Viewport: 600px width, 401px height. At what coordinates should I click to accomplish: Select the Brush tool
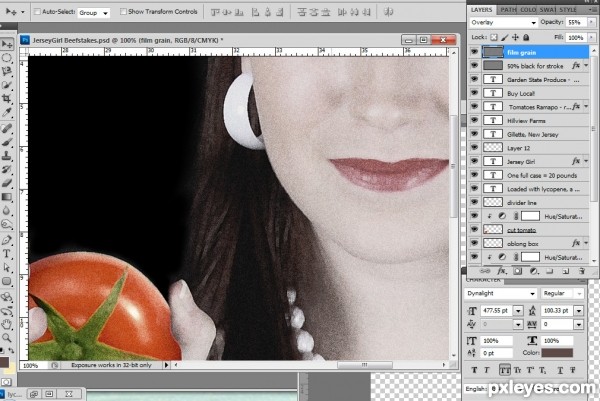[7, 142]
